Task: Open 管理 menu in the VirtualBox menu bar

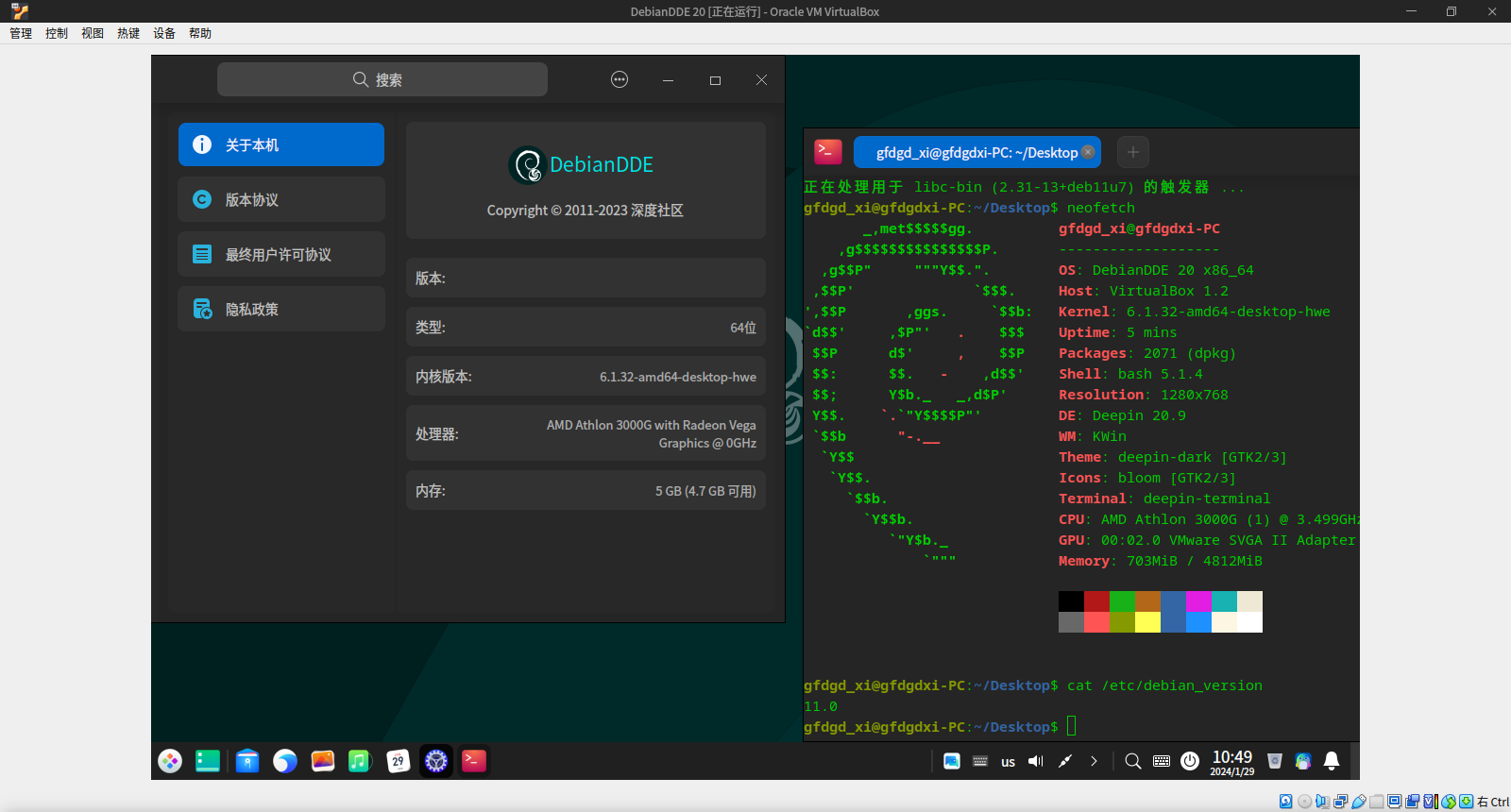Action: point(21,33)
